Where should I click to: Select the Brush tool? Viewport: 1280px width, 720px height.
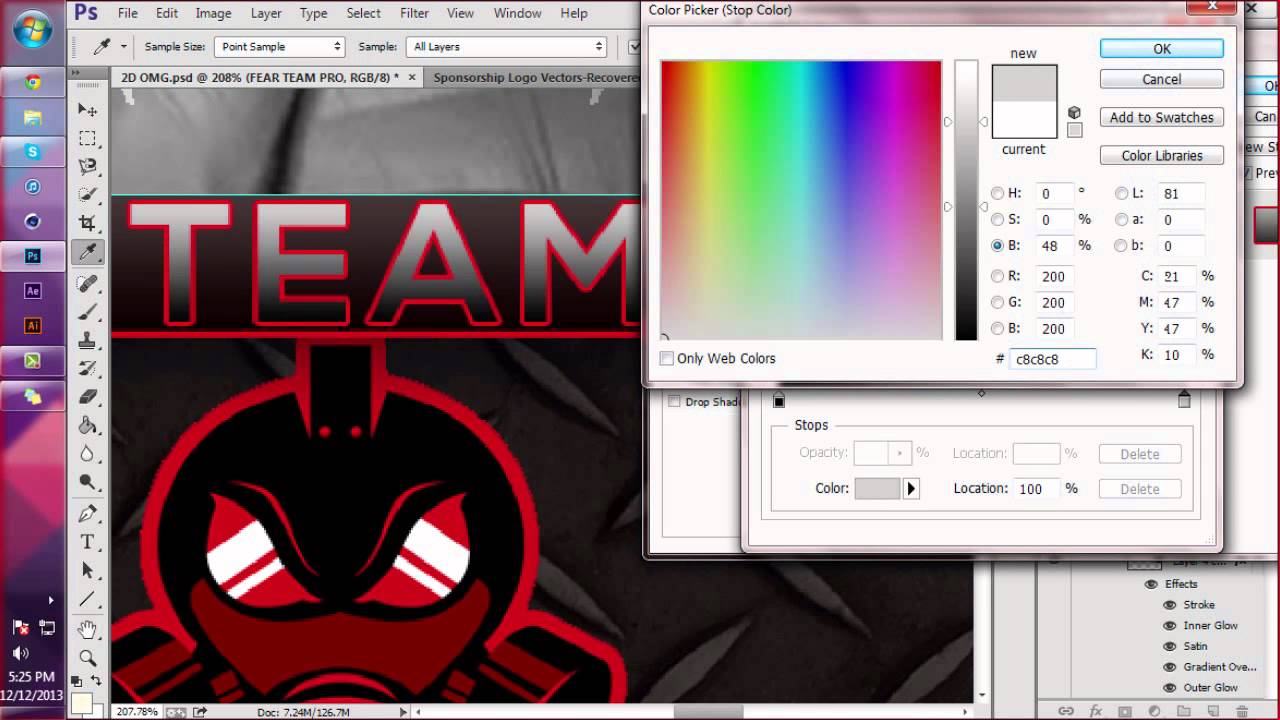pos(88,312)
